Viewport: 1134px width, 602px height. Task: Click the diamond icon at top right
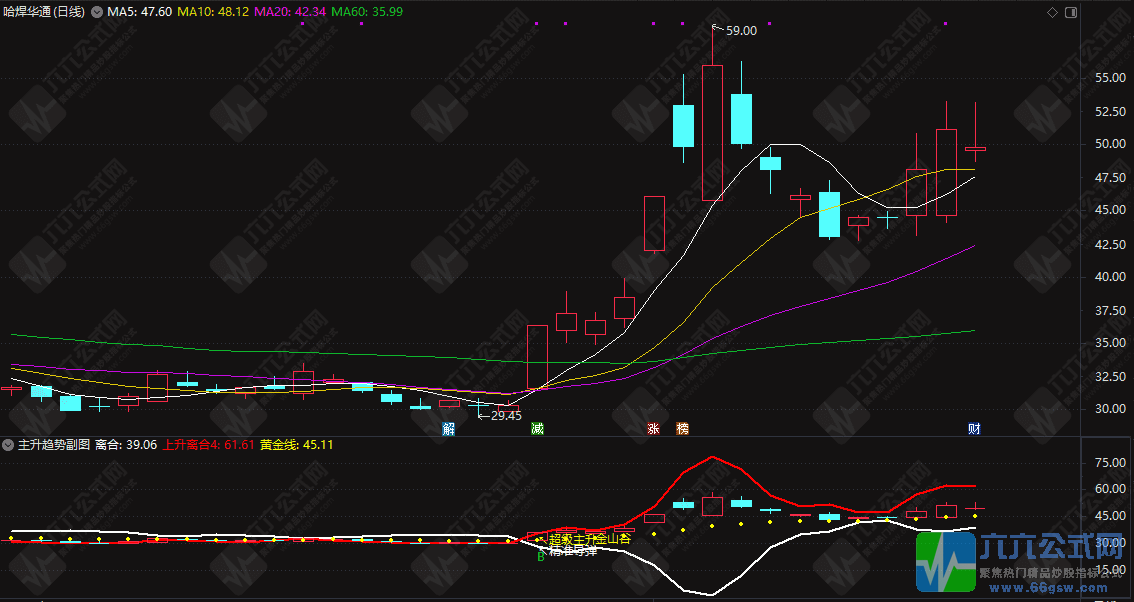[1052, 12]
